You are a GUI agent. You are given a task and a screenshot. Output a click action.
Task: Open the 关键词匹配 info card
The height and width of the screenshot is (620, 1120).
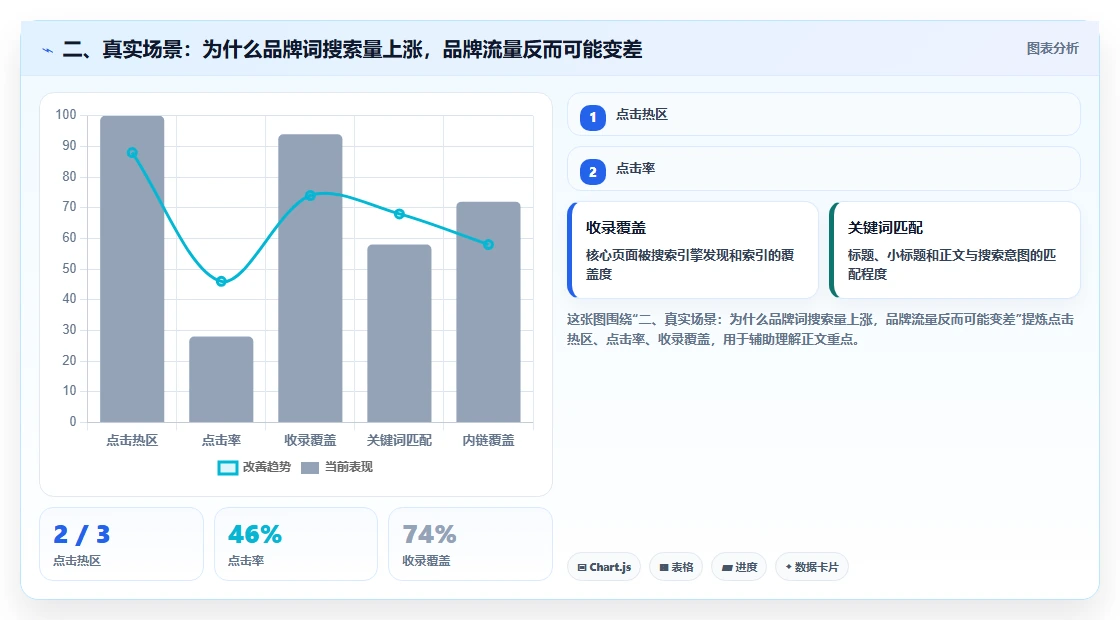pyautogui.click(x=954, y=250)
